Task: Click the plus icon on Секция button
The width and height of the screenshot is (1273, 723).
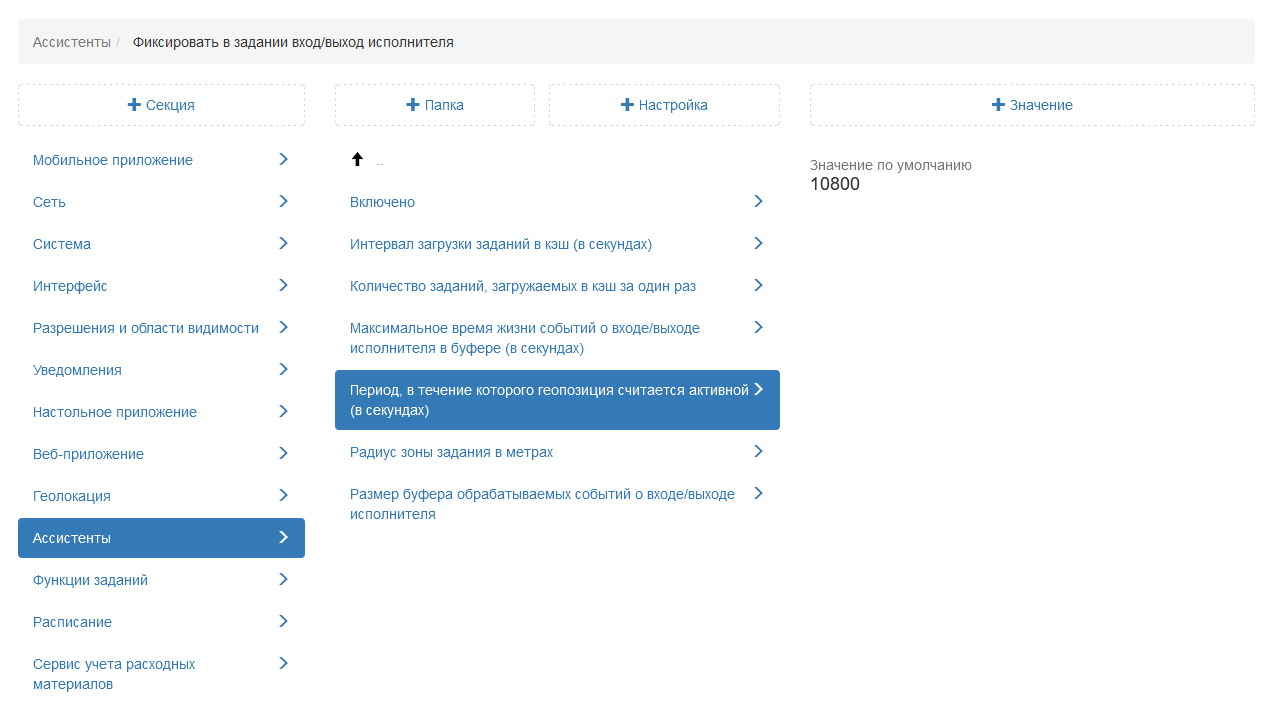Action: [x=134, y=105]
